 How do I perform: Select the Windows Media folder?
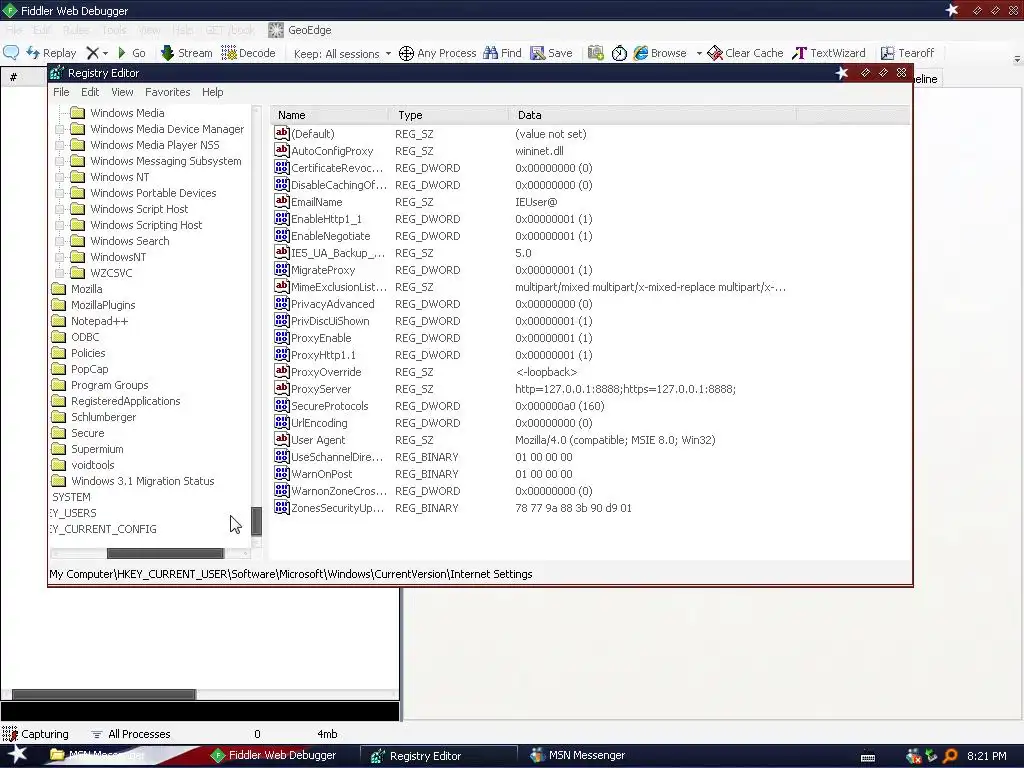tap(127, 113)
